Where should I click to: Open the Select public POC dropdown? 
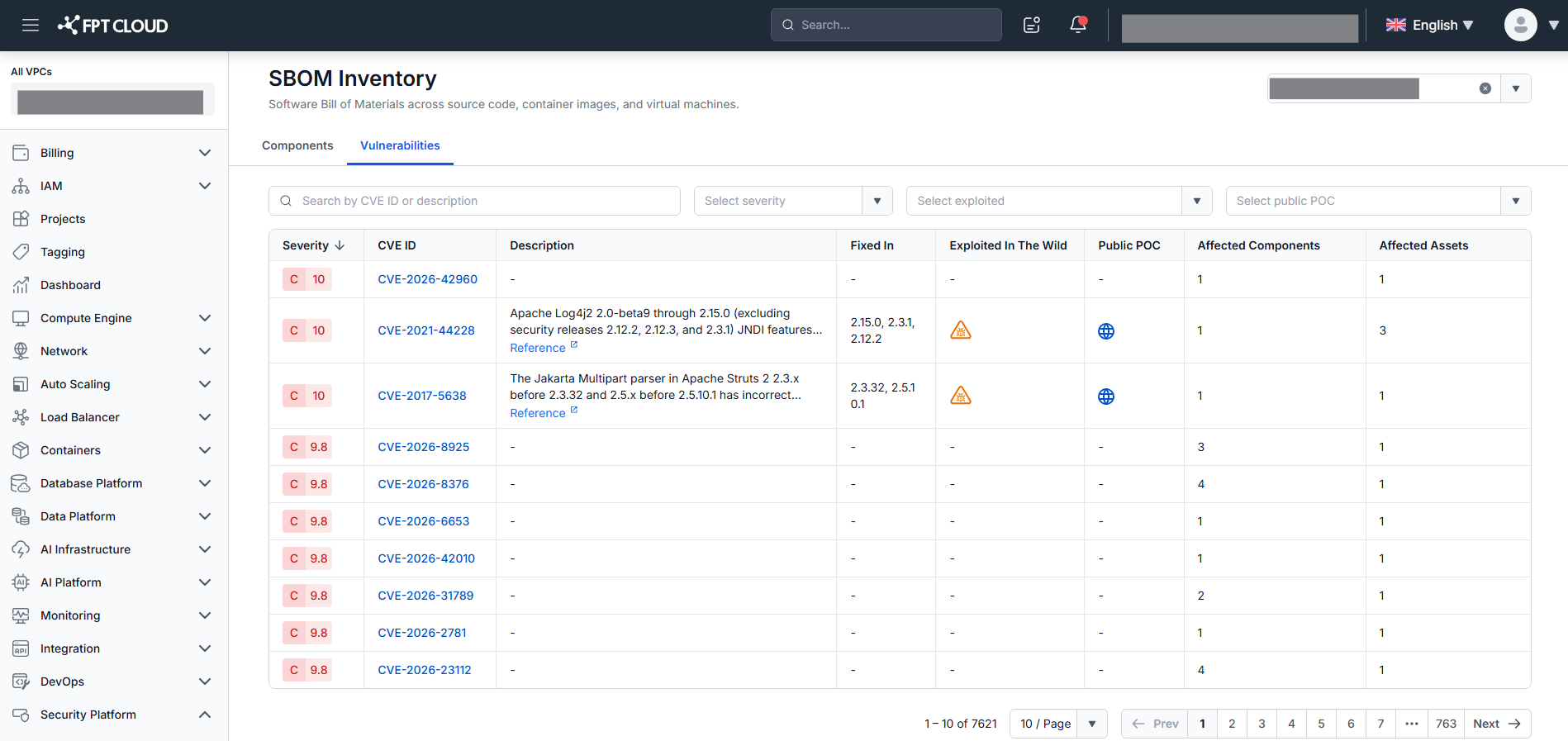[x=1378, y=201]
